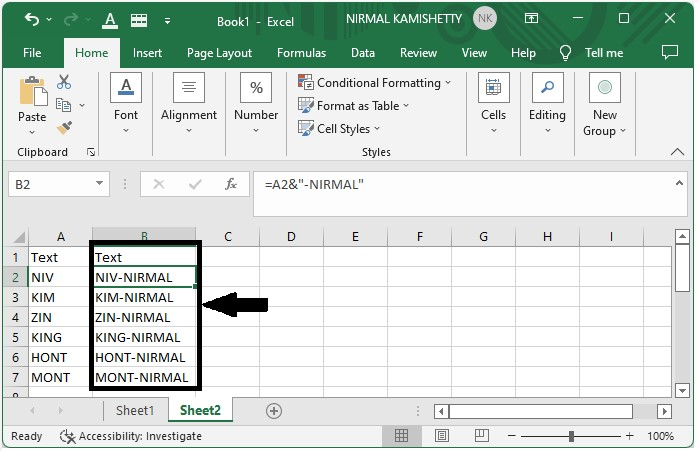Click the horizontal scrollbar left arrow
The image size is (699, 451).
(x=441, y=411)
